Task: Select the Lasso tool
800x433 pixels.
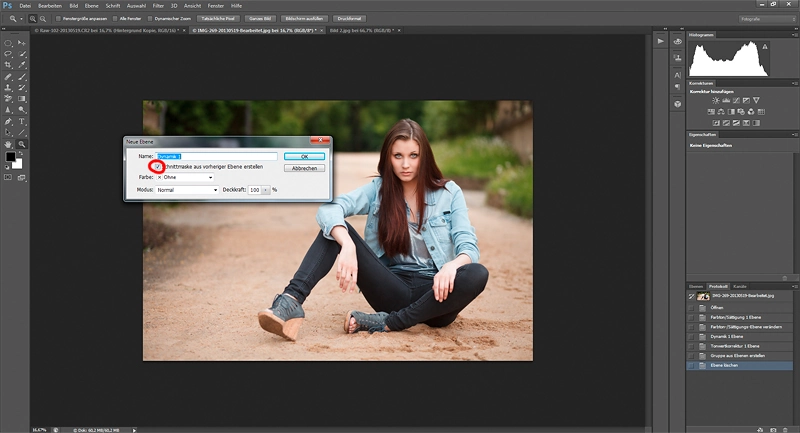Action: tap(8, 54)
